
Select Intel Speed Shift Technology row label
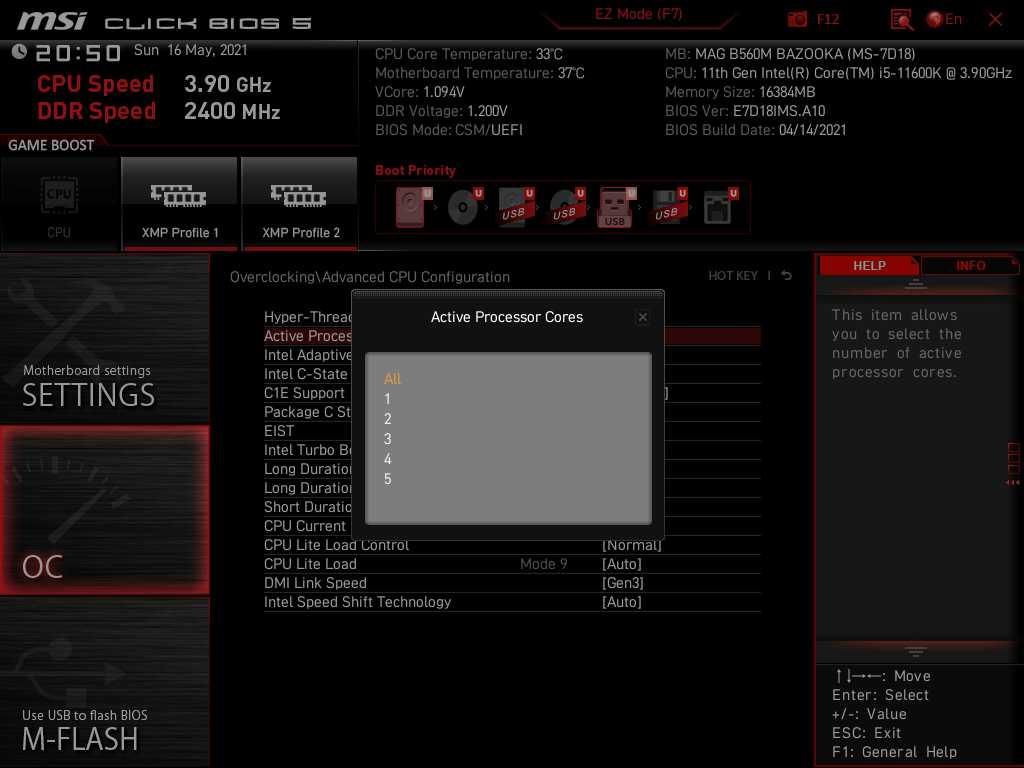tap(357, 602)
